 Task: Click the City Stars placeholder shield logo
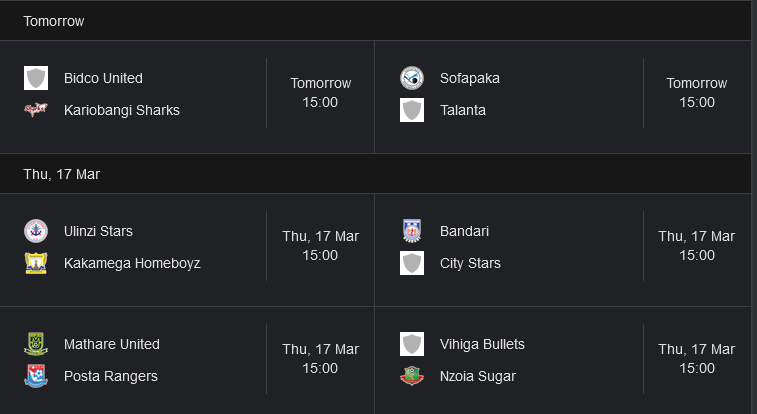click(x=412, y=263)
